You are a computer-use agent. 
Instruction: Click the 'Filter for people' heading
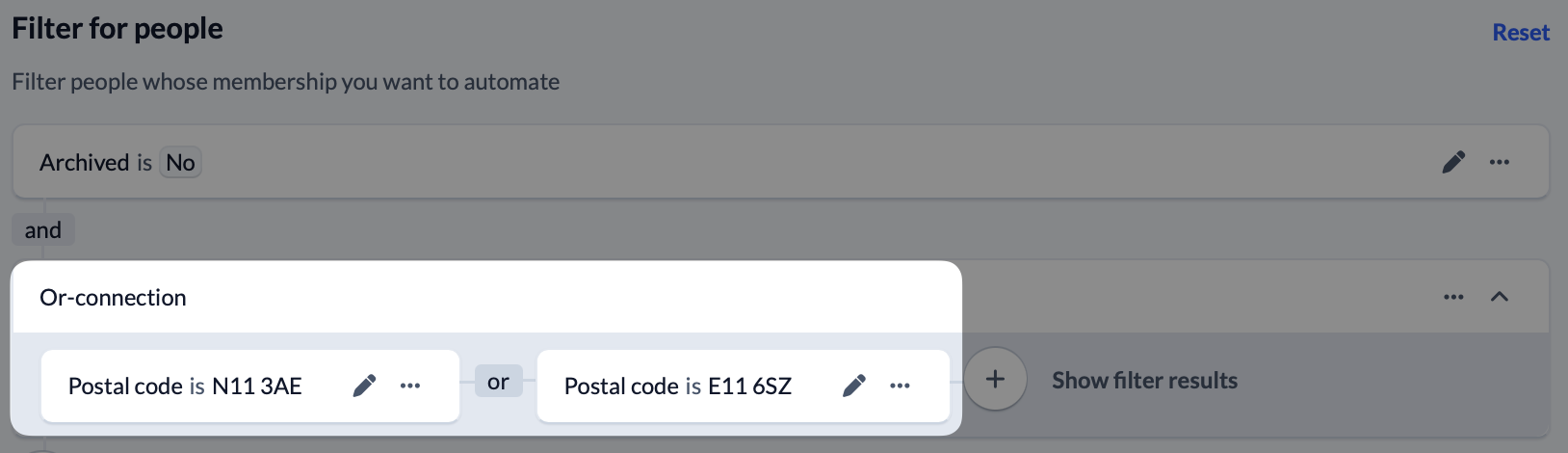pos(118,29)
